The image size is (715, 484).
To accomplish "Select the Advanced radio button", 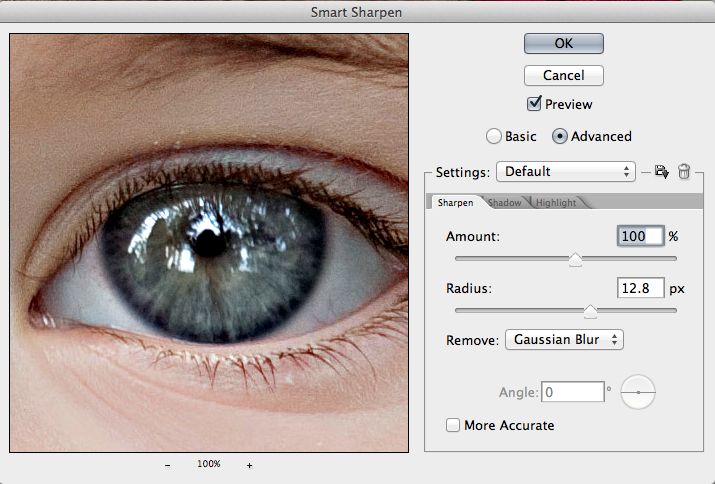I will 560,136.
